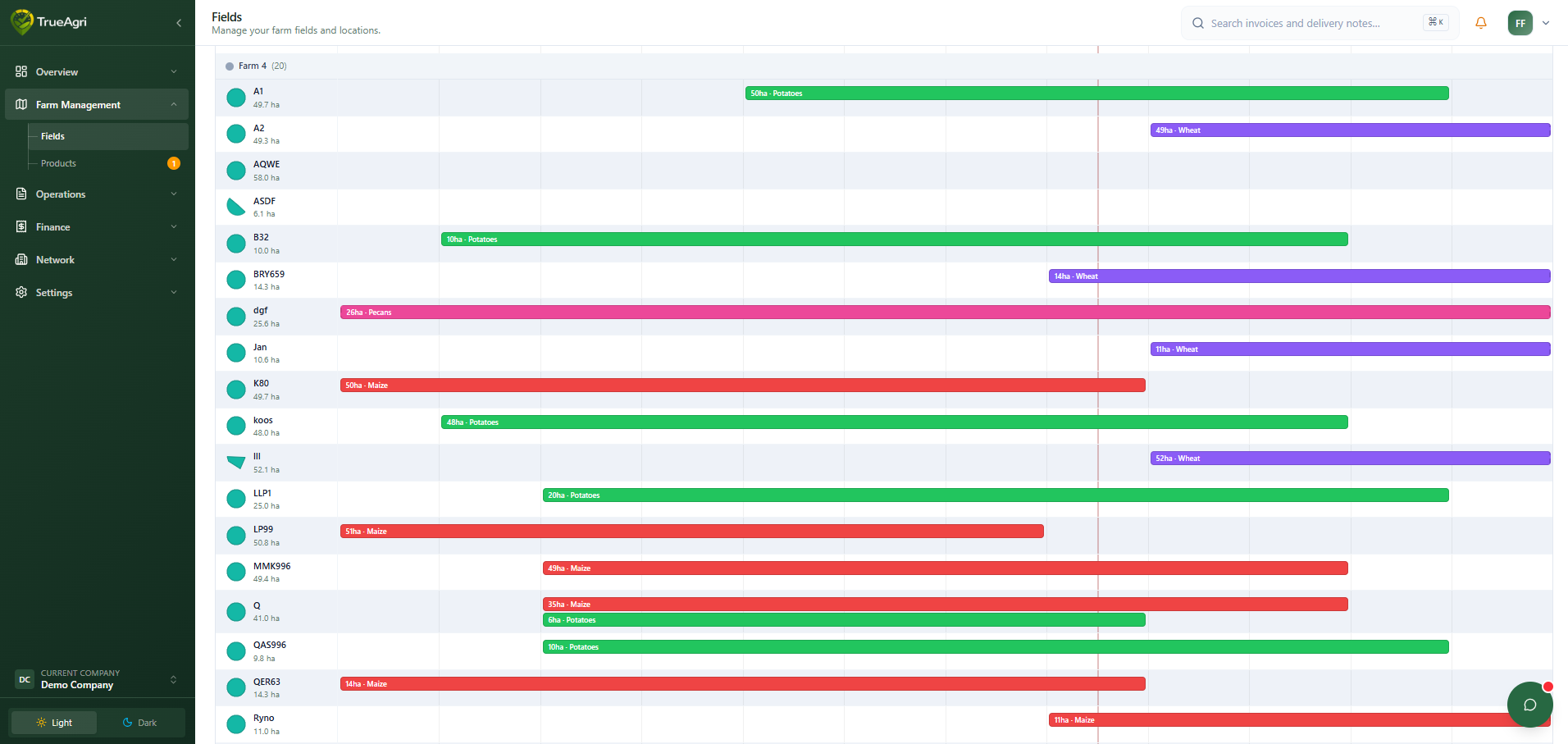Switch to Dark theme
Screen dimensions: 1568x744
140,723
